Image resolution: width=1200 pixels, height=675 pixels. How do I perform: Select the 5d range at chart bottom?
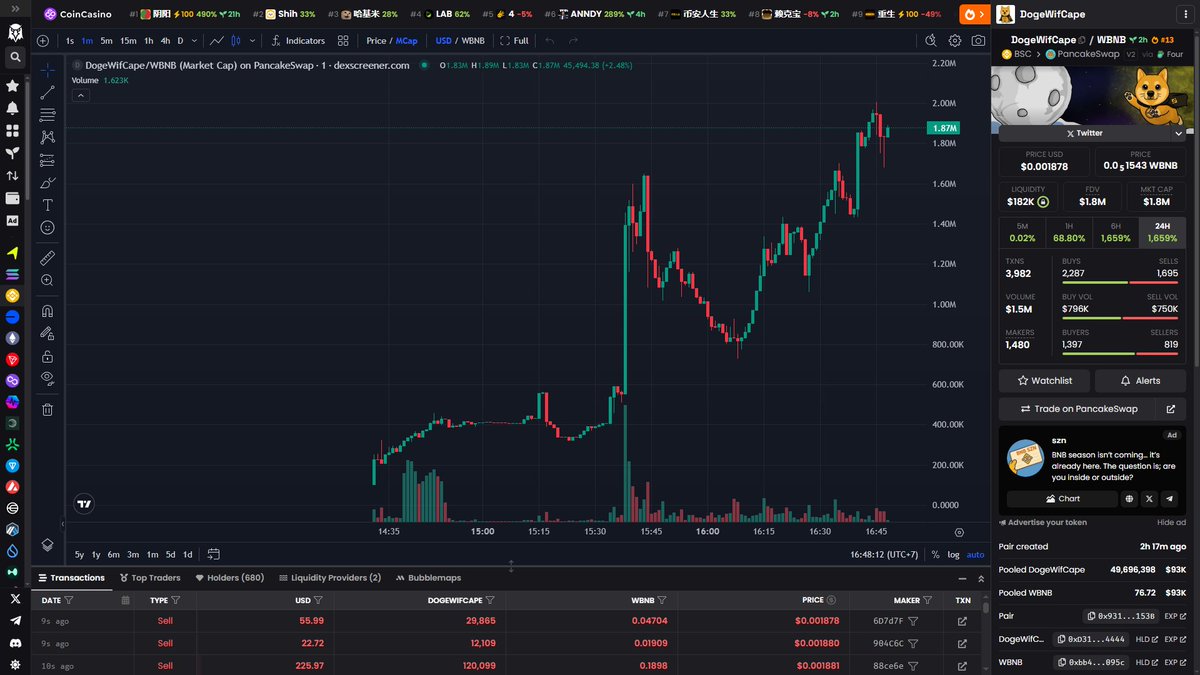(170, 554)
